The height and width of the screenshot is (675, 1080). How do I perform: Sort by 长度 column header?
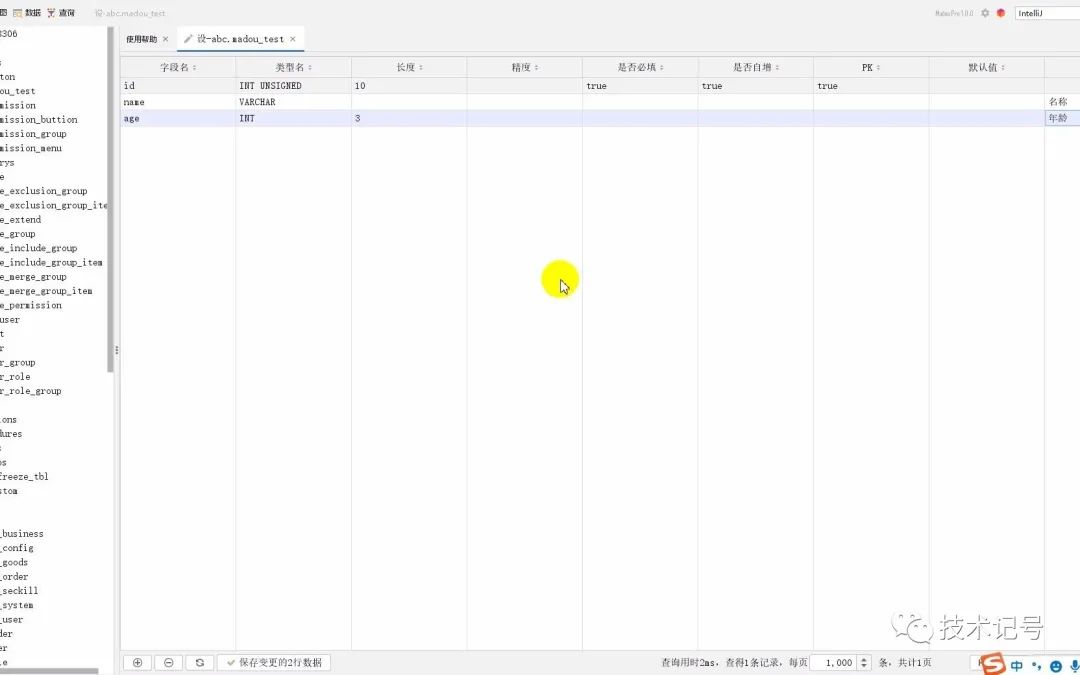tap(409, 68)
